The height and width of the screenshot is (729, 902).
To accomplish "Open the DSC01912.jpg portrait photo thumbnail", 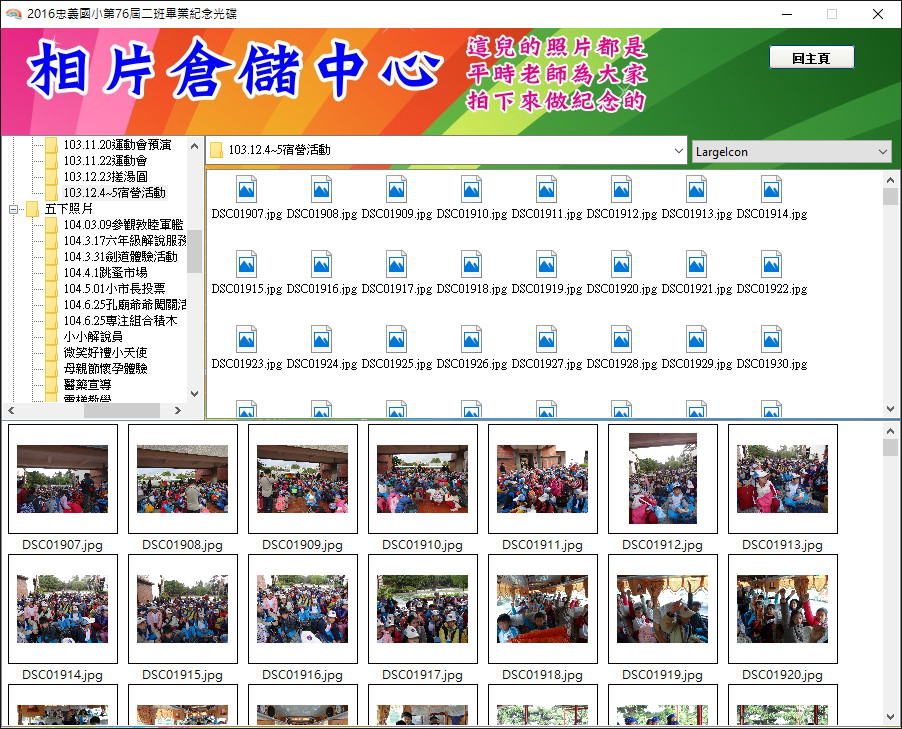I will pyautogui.click(x=663, y=479).
